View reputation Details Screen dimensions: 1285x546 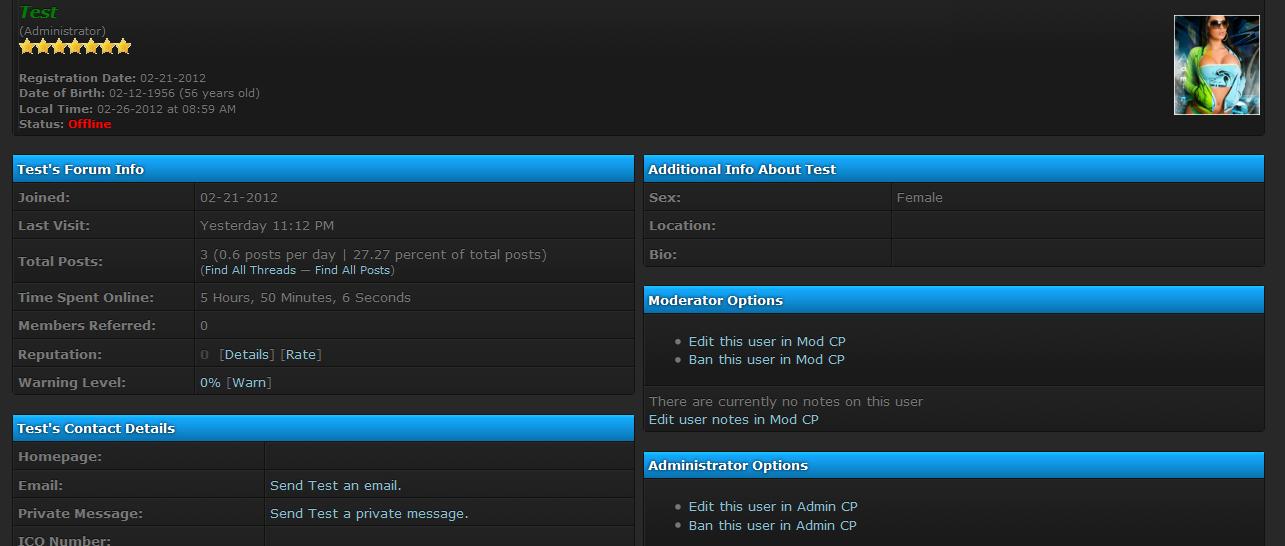(x=246, y=355)
